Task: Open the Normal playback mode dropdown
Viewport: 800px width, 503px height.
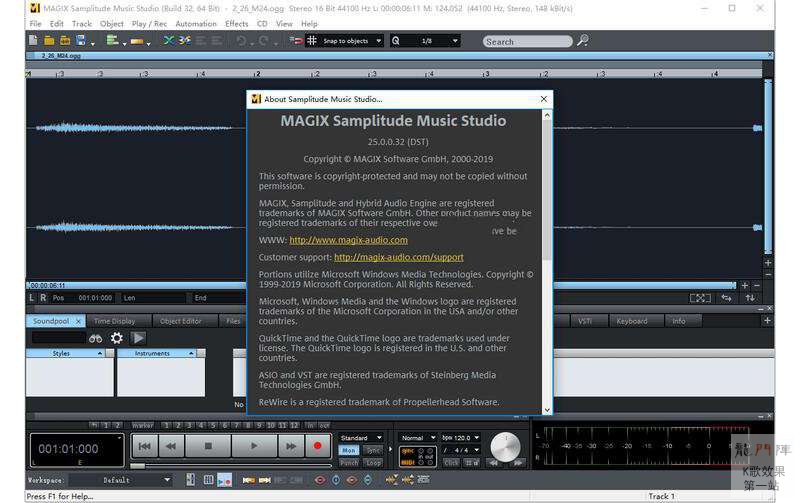Action: pos(417,438)
